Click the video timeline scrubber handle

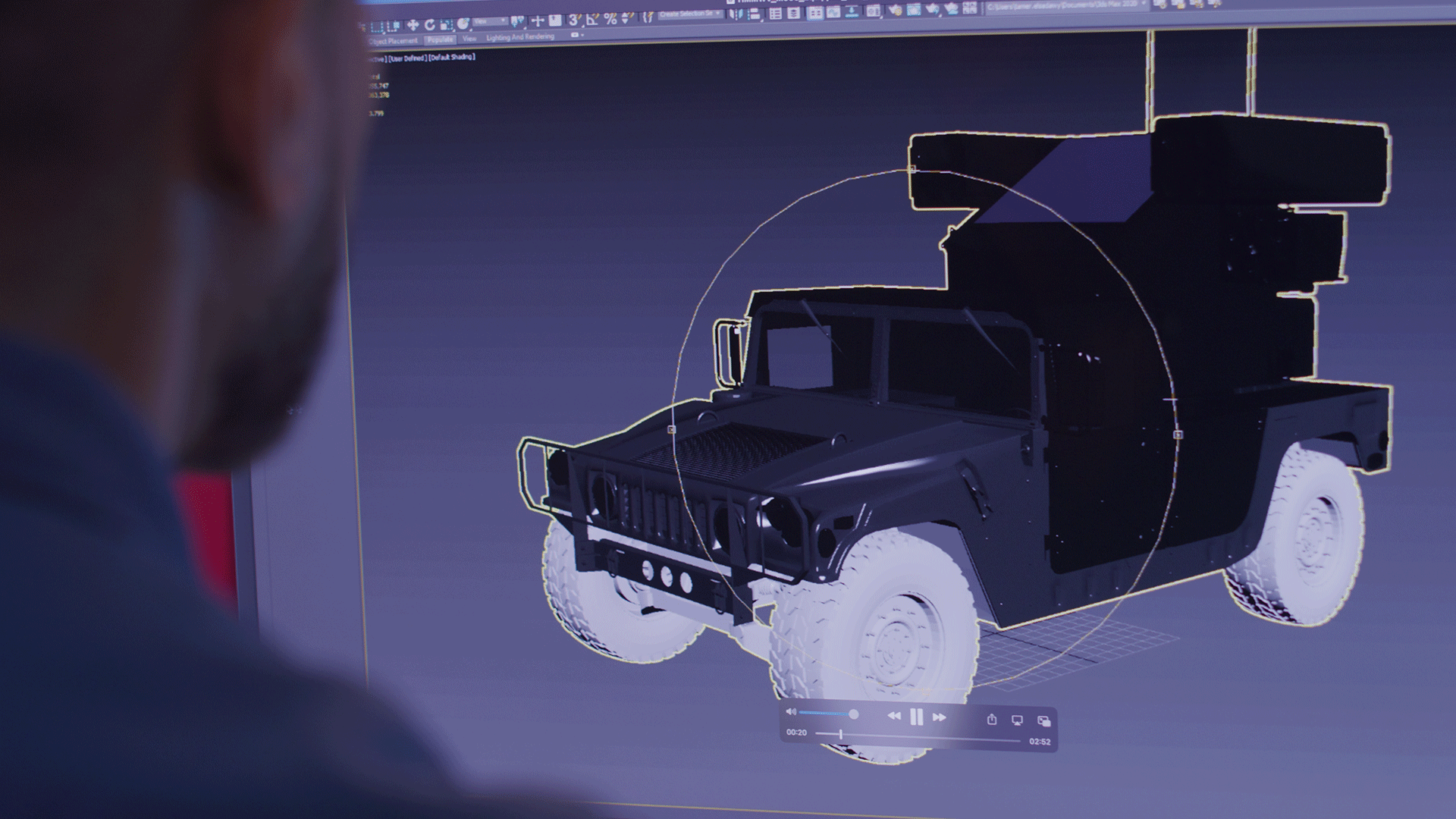(840, 734)
